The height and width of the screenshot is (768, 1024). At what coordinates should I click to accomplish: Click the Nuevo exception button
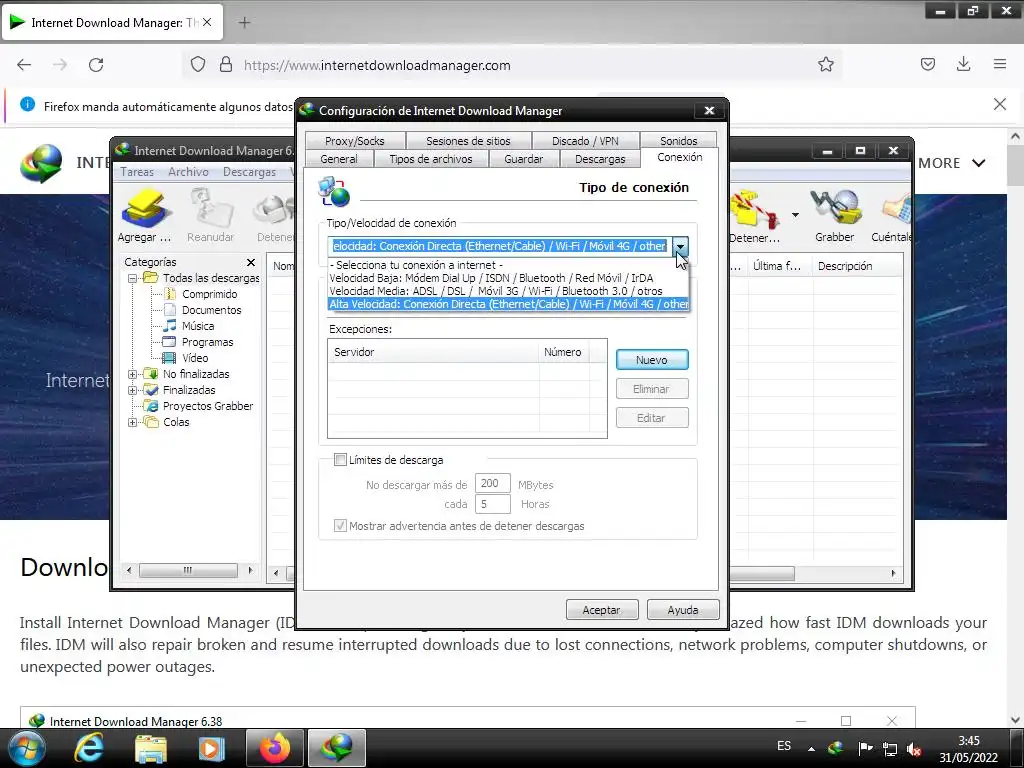click(x=652, y=360)
